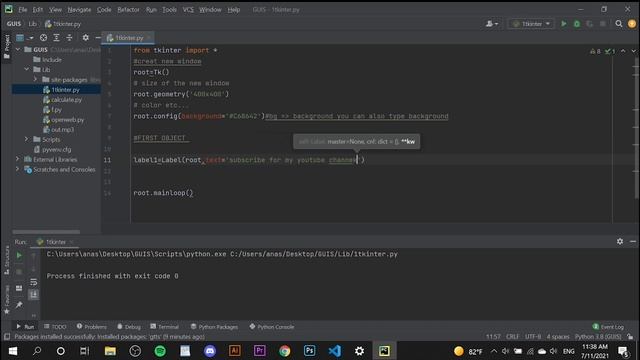The width and height of the screenshot is (640, 360).
Task: Toggle the Structure tool window side tab
Action: pos(7,260)
